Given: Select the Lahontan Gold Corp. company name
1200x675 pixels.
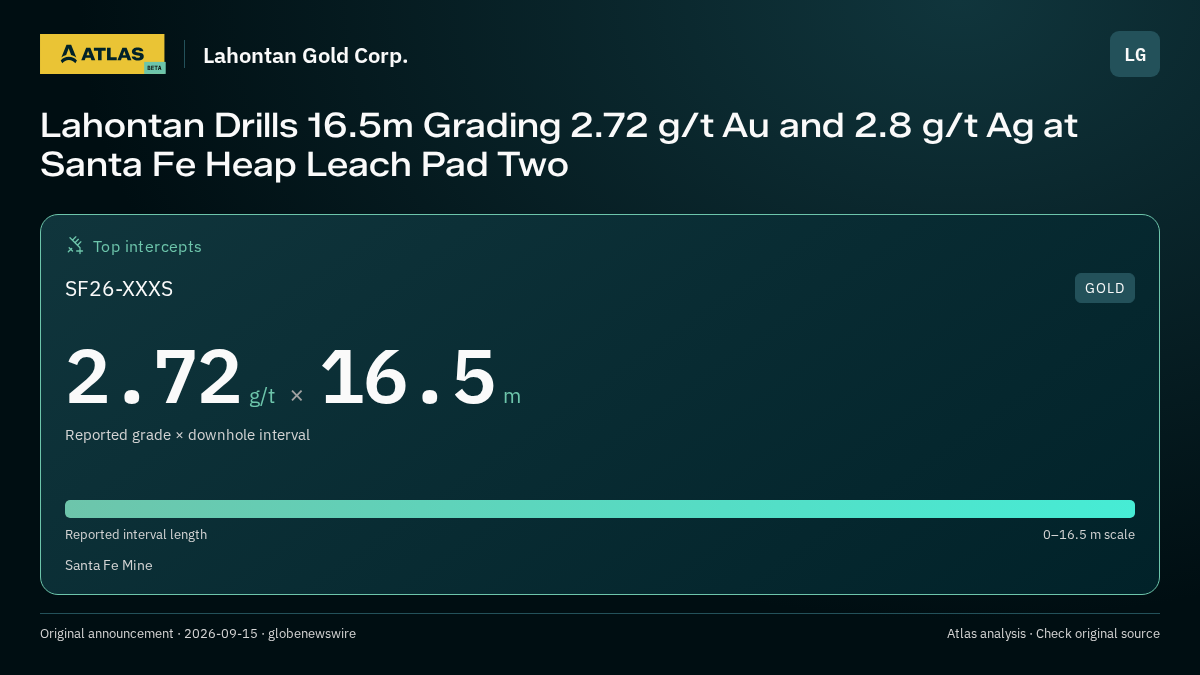Looking at the screenshot, I should click(x=305, y=55).
